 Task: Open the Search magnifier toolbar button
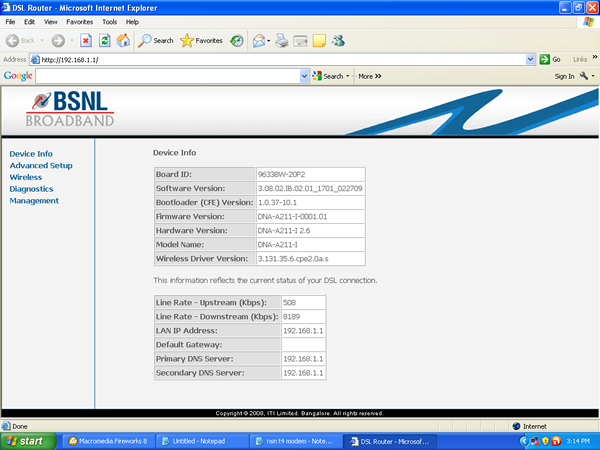[155, 41]
